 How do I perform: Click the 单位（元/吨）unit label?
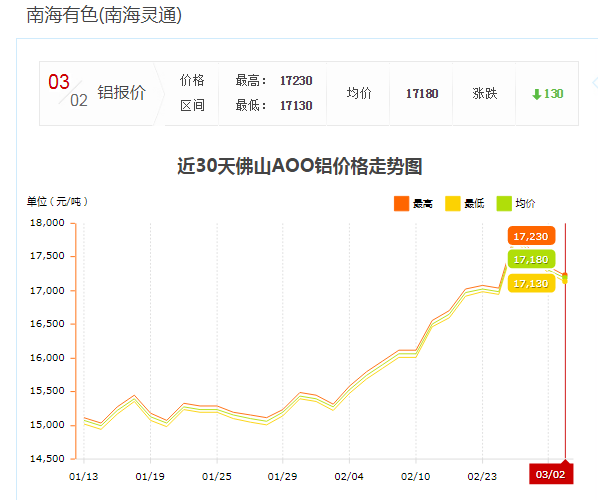(57, 201)
